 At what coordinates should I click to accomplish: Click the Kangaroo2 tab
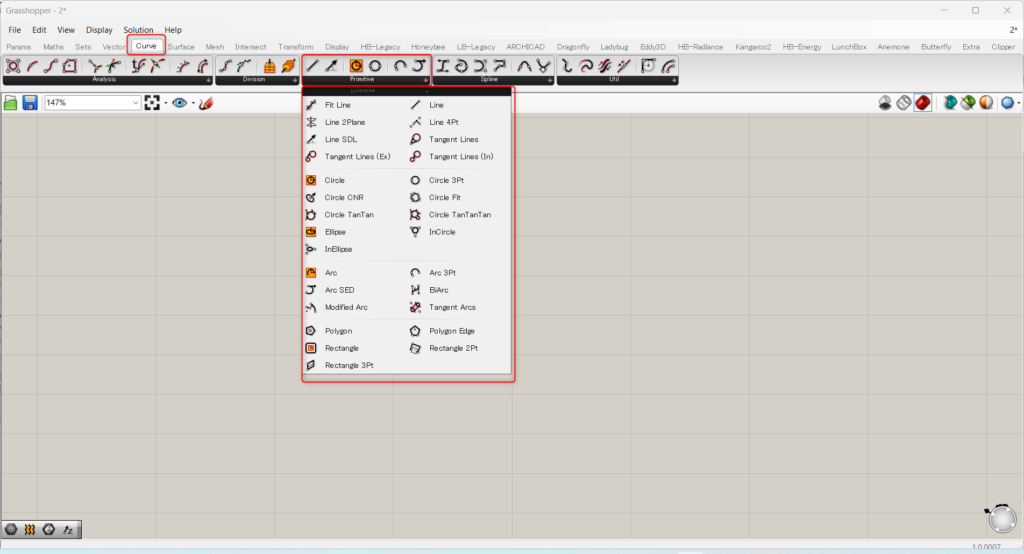(755, 46)
